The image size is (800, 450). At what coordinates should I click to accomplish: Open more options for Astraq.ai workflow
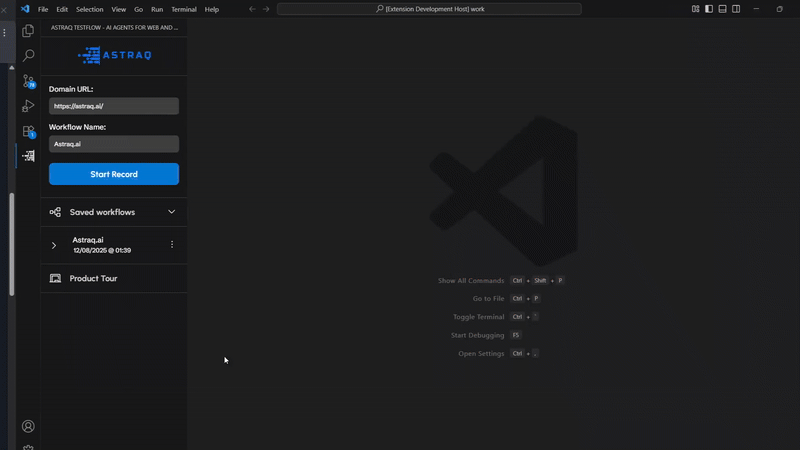click(x=172, y=245)
